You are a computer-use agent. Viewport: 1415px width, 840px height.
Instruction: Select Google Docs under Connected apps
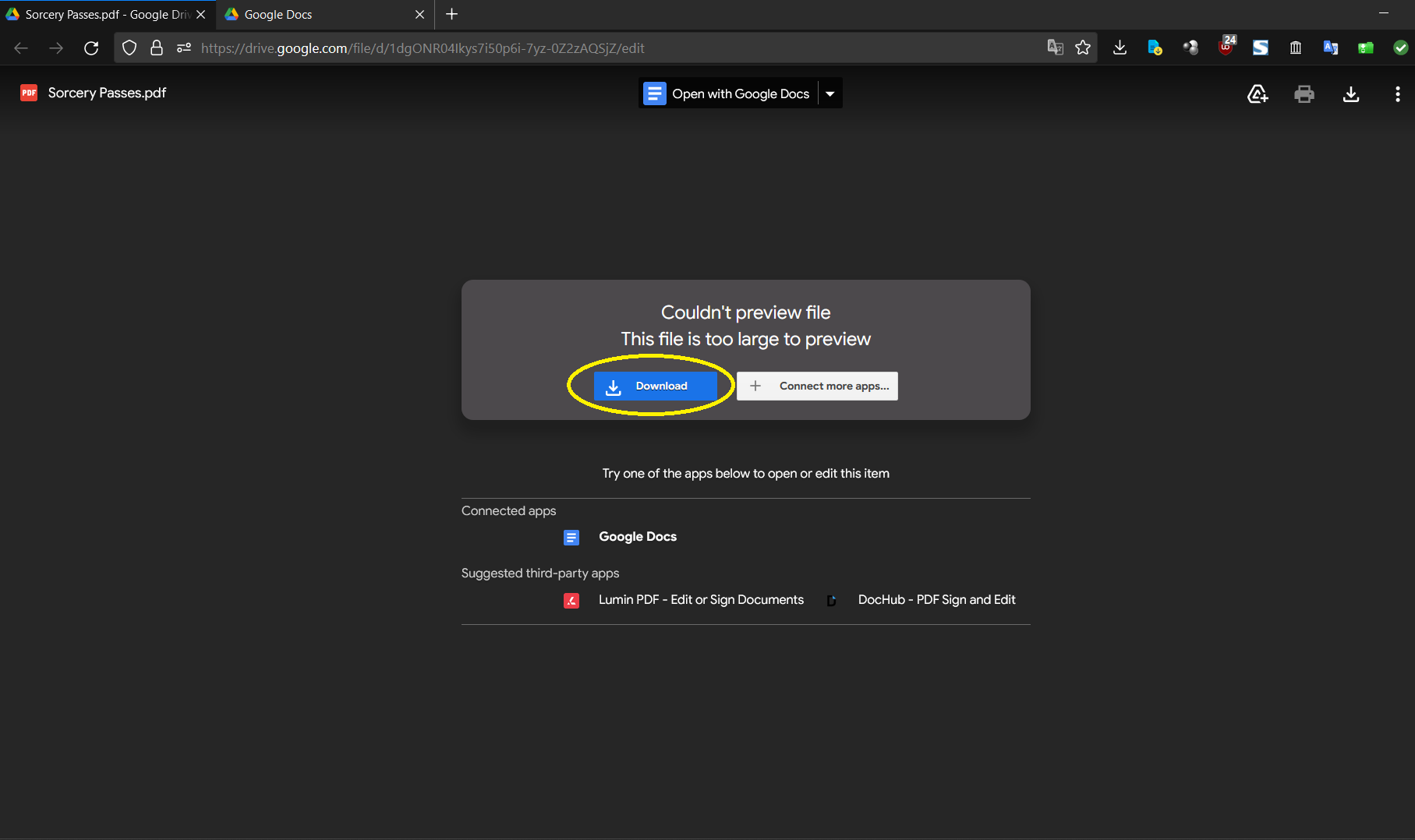(x=637, y=537)
